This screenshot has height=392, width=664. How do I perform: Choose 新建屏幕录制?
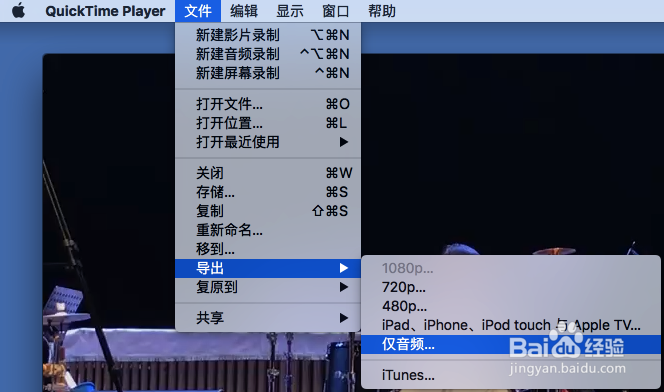(268, 73)
